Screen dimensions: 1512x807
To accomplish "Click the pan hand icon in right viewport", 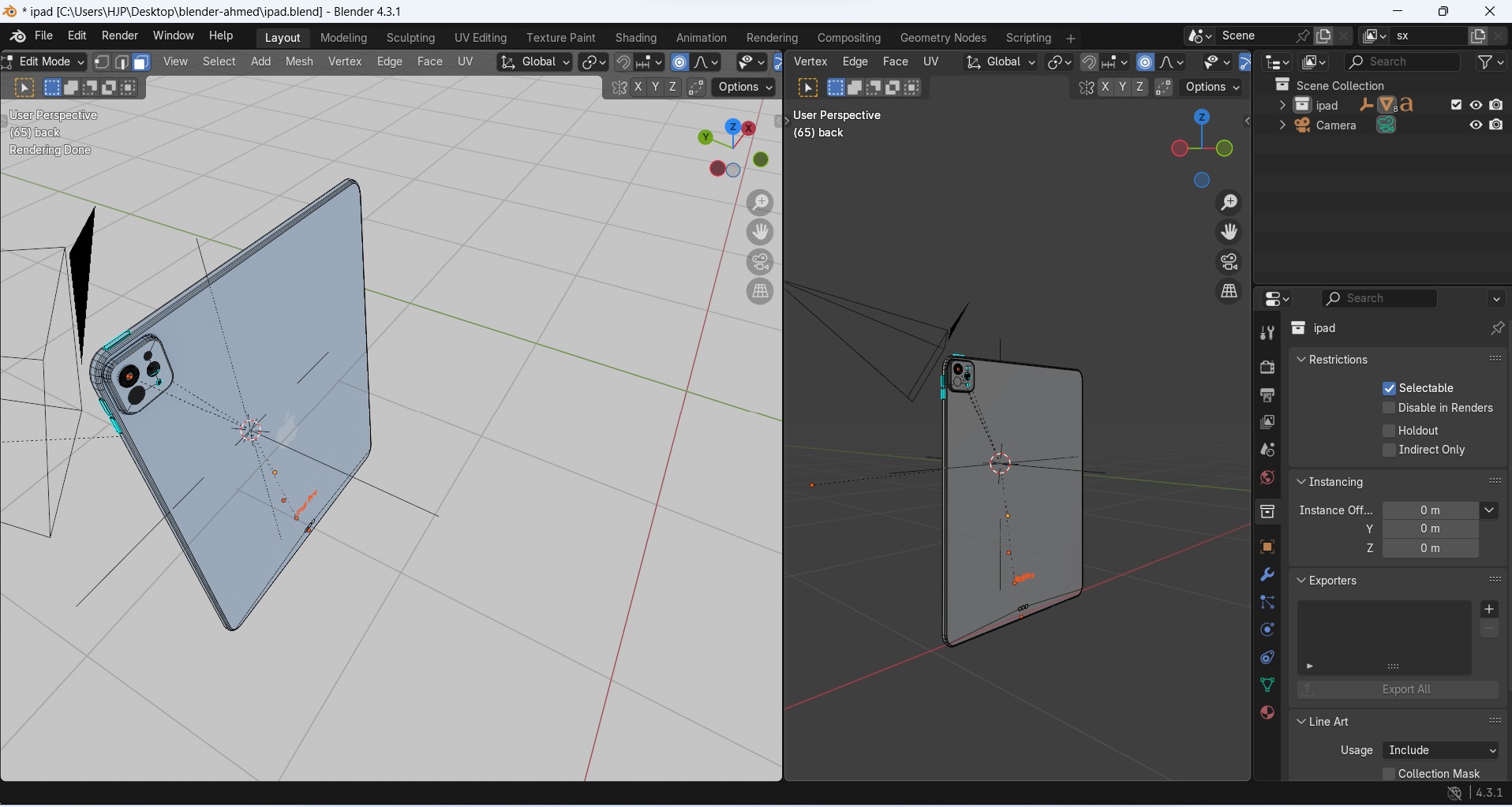I will [1229, 232].
